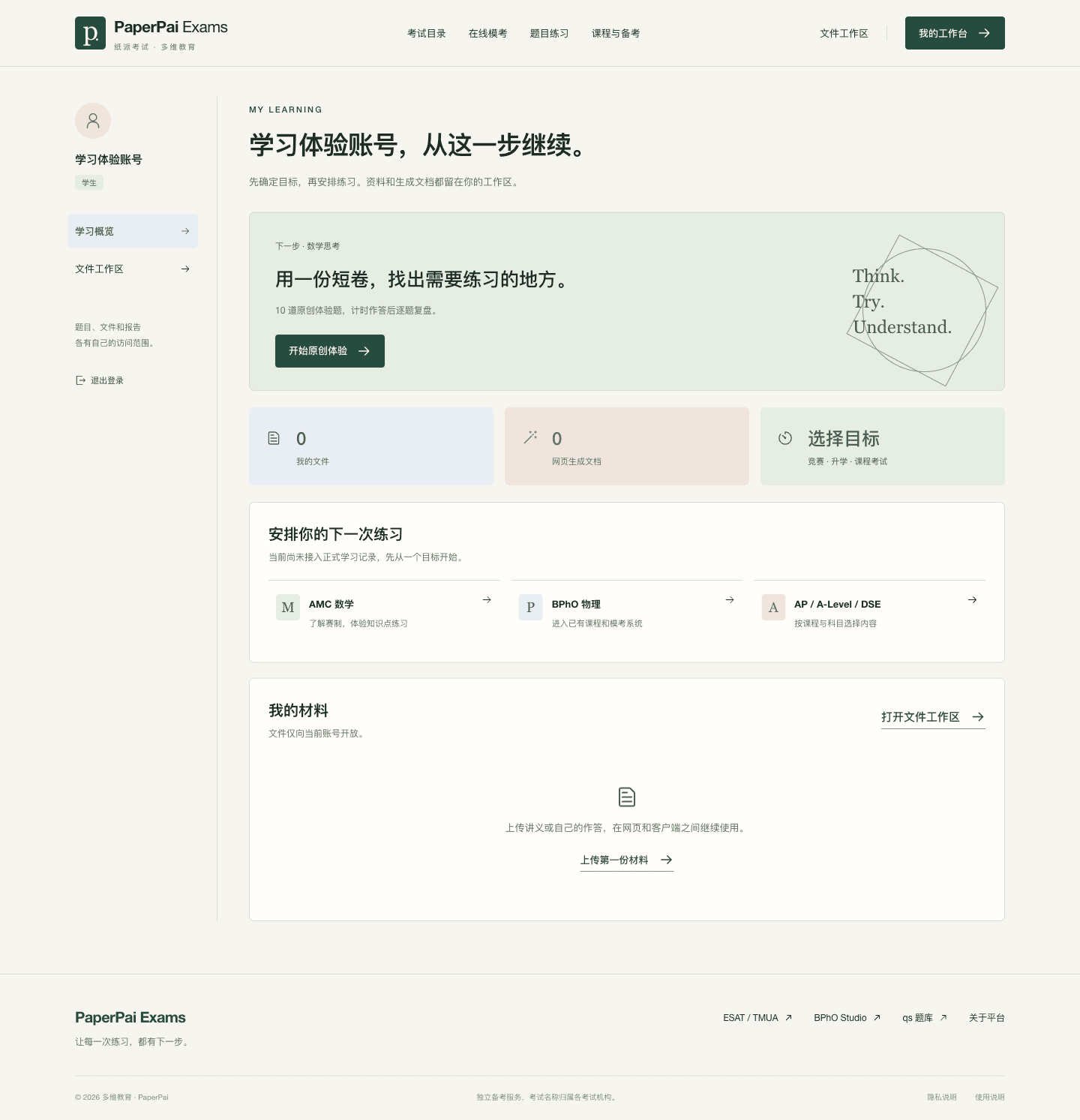1080x1120 pixels.
Task: Start 开始原创体验 short quiz
Action: click(330, 351)
